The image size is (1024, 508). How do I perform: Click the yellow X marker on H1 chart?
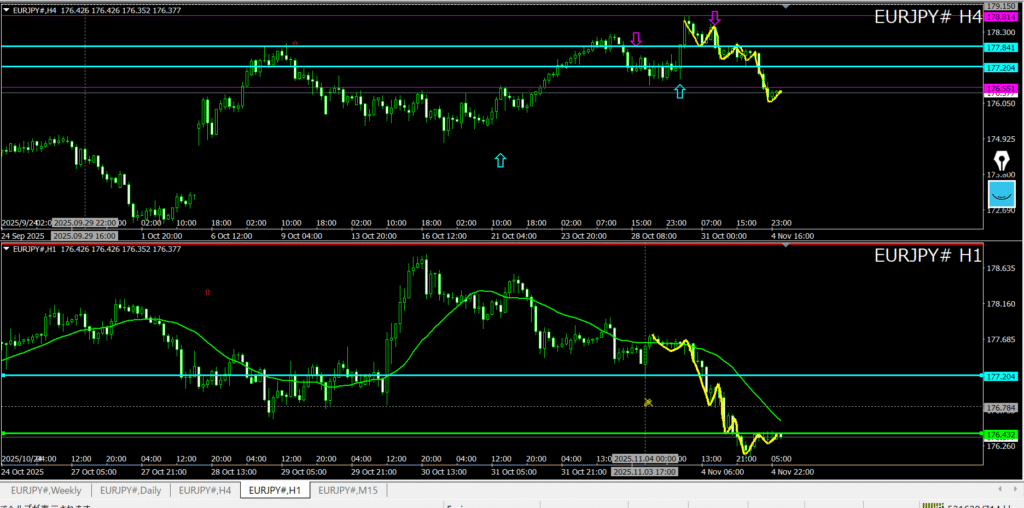tap(648, 402)
